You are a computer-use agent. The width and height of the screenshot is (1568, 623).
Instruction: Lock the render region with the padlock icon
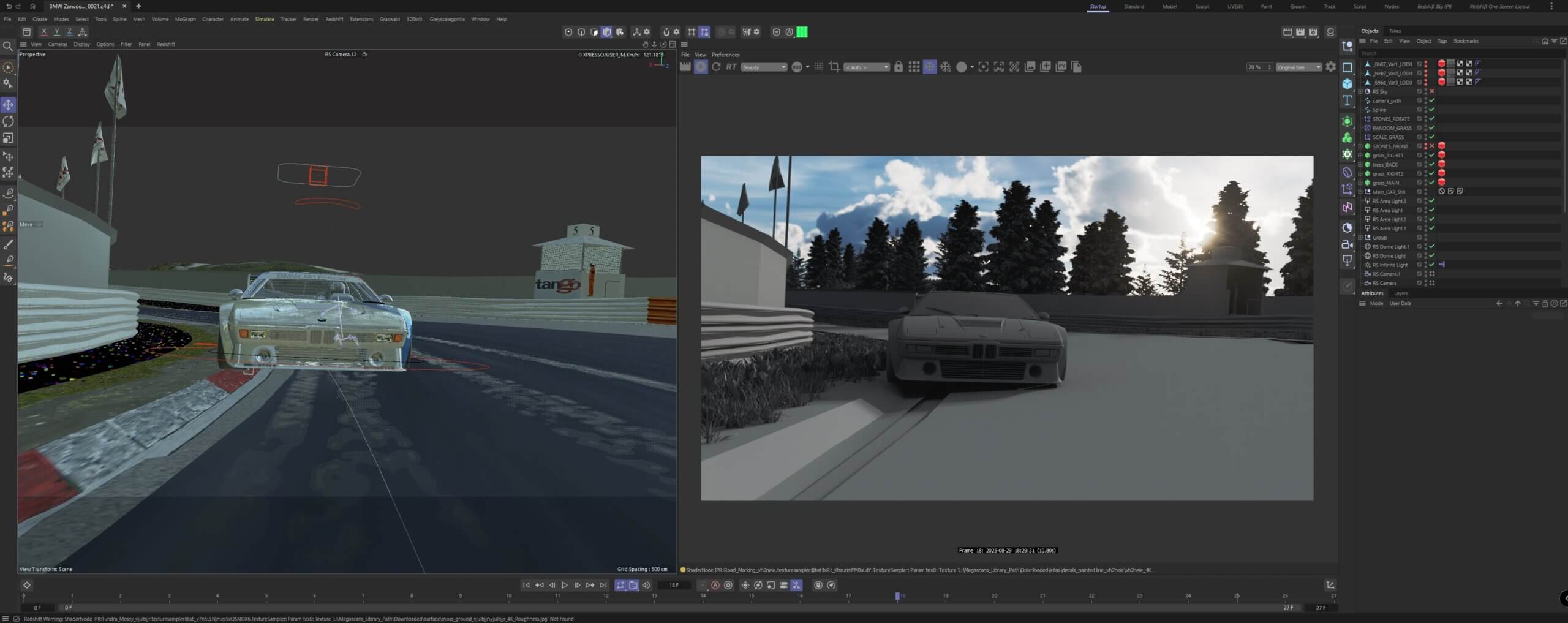(898, 67)
